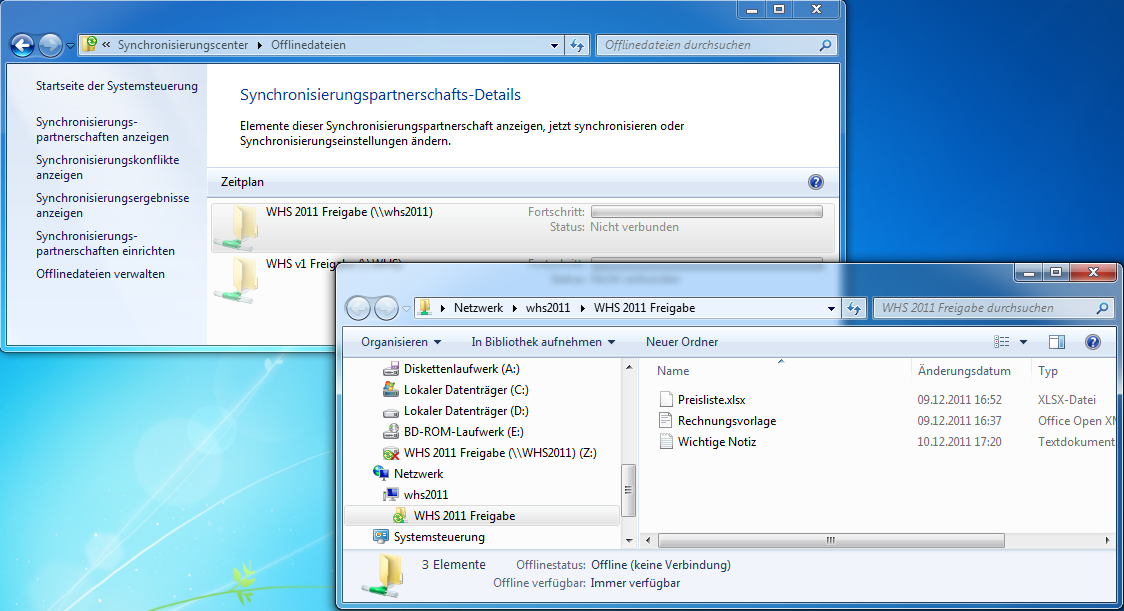Open the Organisieren menu

click(x=401, y=342)
